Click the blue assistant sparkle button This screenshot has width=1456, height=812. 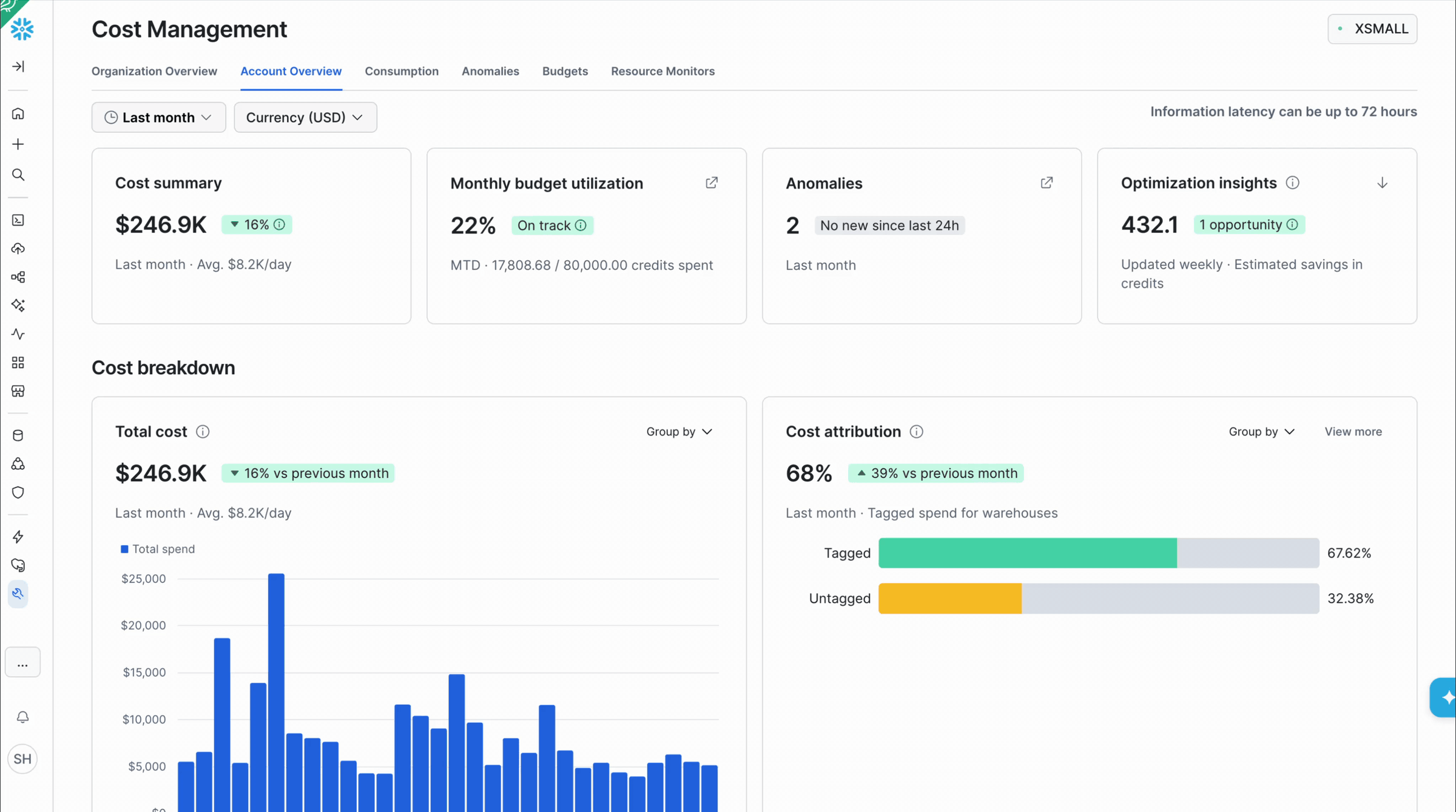[x=1446, y=697]
